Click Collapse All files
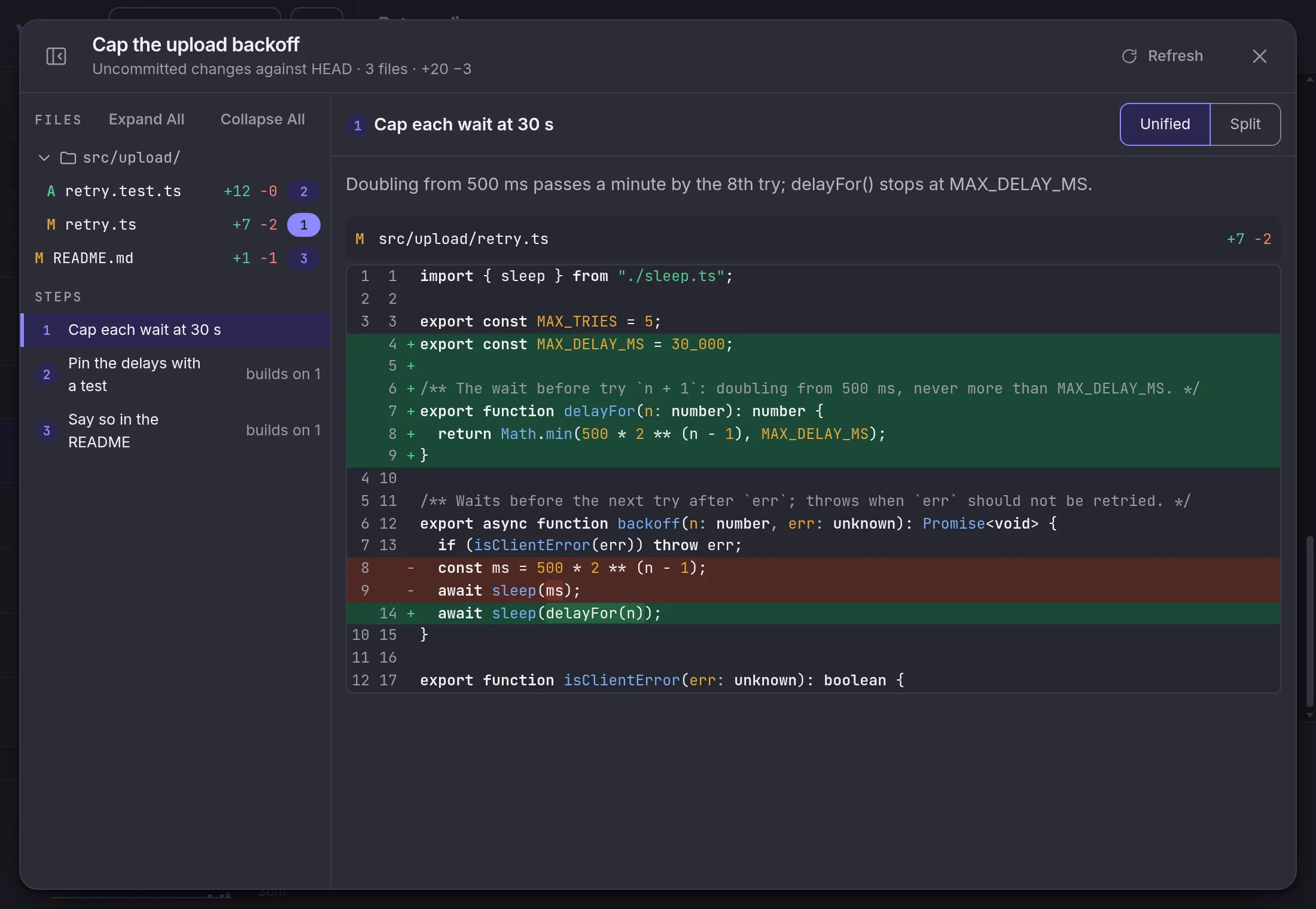This screenshot has height=909, width=1316. tap(263, 120)
